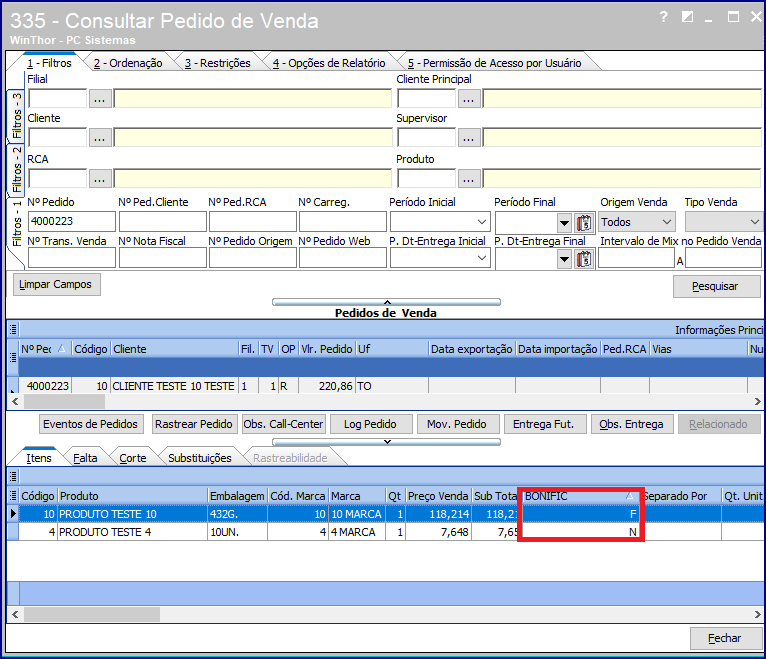
Task: Switch to Corte tab
Action: [133, 458]
